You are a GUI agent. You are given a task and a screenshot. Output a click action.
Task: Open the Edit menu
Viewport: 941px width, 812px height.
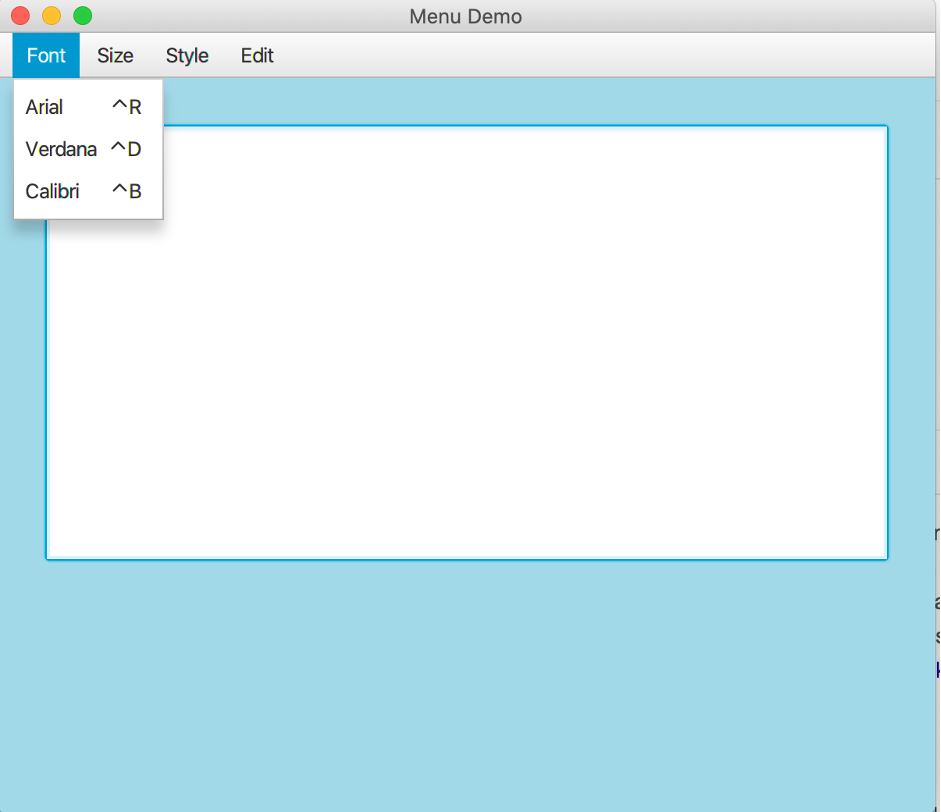[x=256, y=55]
